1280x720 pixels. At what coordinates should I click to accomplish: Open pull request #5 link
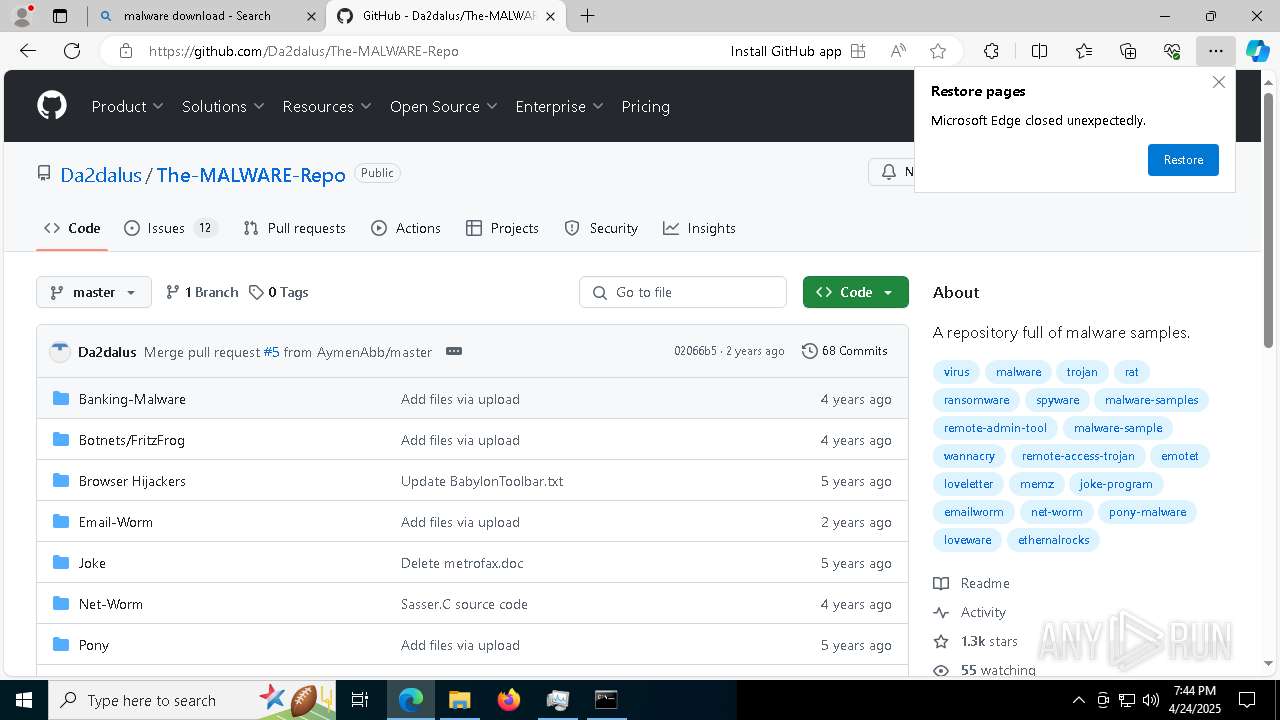[271, 352]
